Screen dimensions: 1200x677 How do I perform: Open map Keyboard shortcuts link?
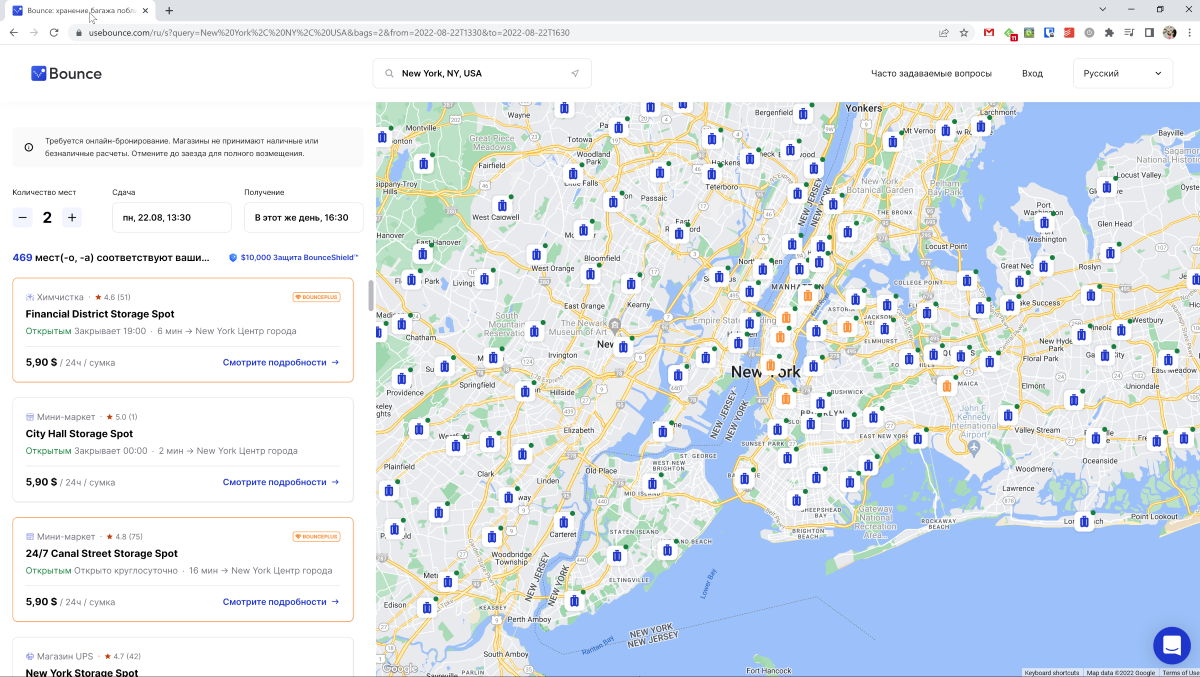(1052, 673)
